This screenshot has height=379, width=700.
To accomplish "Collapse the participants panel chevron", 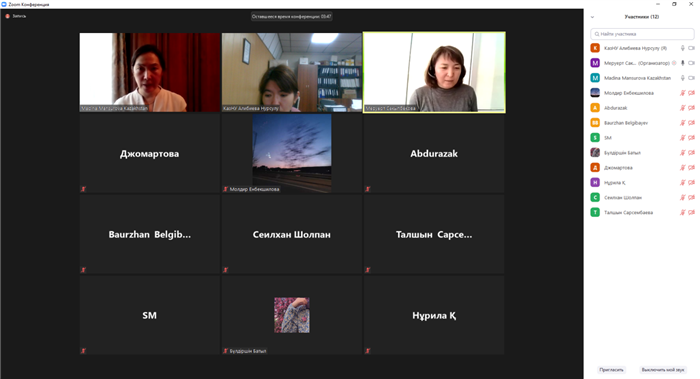I will point(592,17).
